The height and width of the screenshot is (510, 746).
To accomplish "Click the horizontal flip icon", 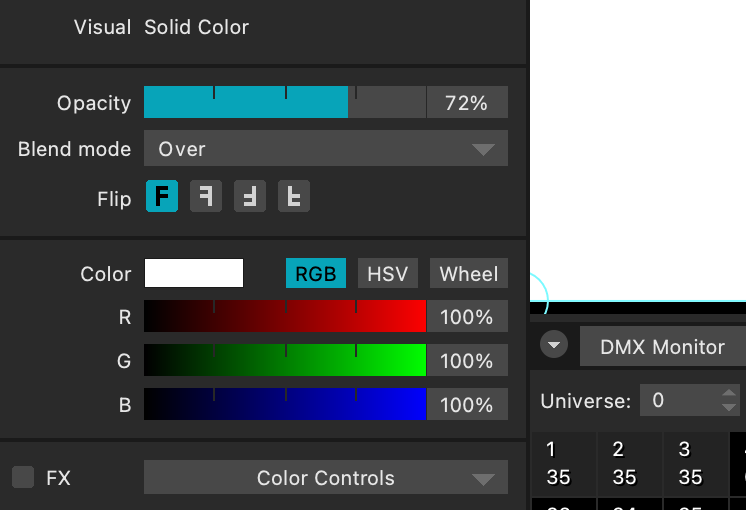I will (206, 196).
